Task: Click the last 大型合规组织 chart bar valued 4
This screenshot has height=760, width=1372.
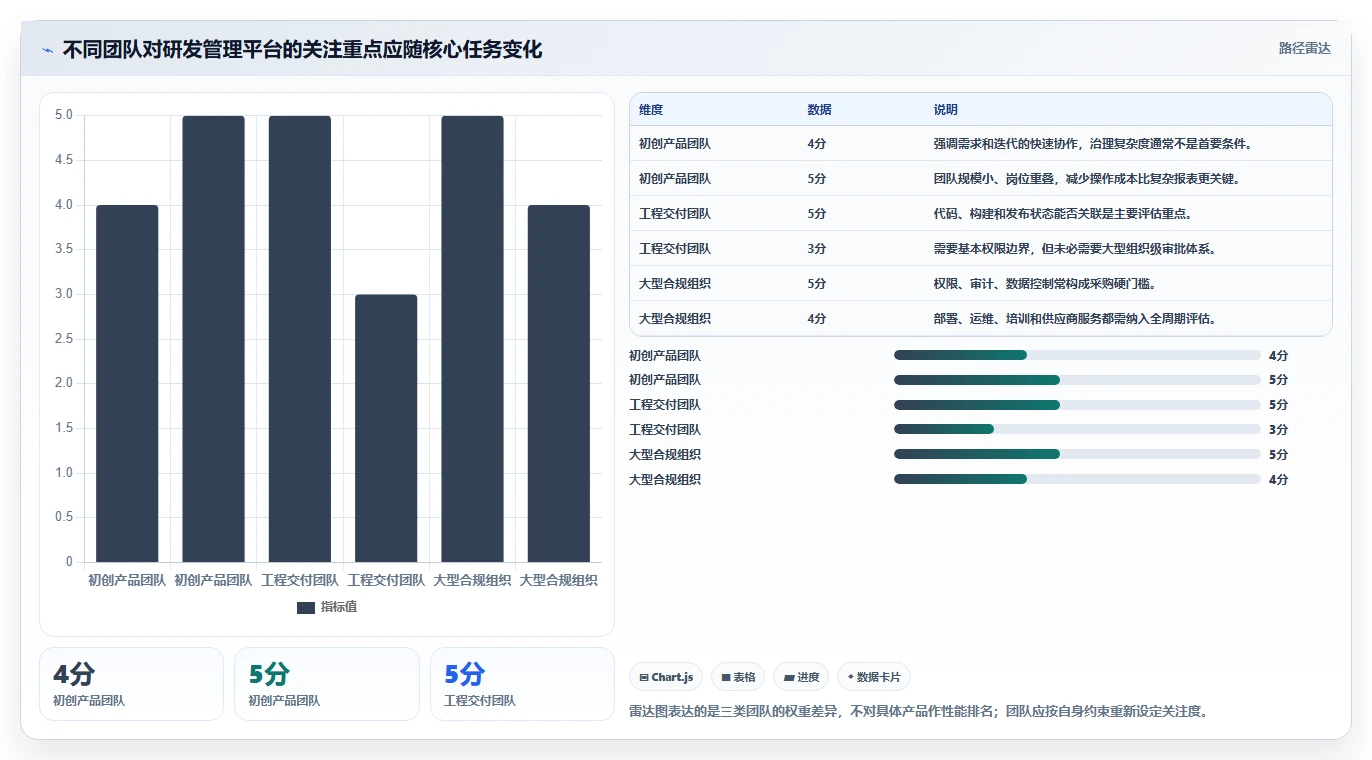Action: 559,384
